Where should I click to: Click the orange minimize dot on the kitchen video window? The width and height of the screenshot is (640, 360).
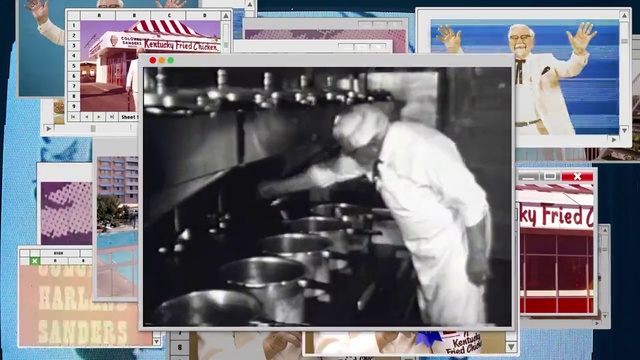(x=162, y=60)
